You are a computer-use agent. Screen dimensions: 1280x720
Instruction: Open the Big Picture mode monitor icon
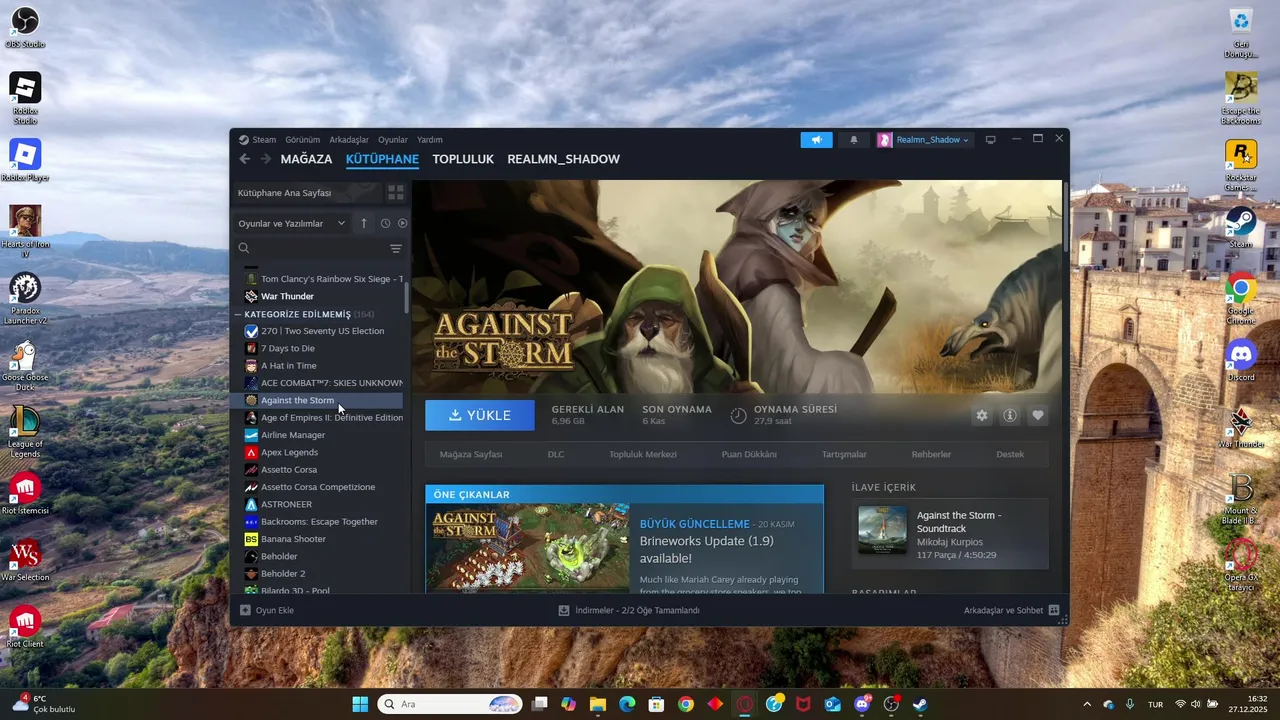(x=991, y=140)
